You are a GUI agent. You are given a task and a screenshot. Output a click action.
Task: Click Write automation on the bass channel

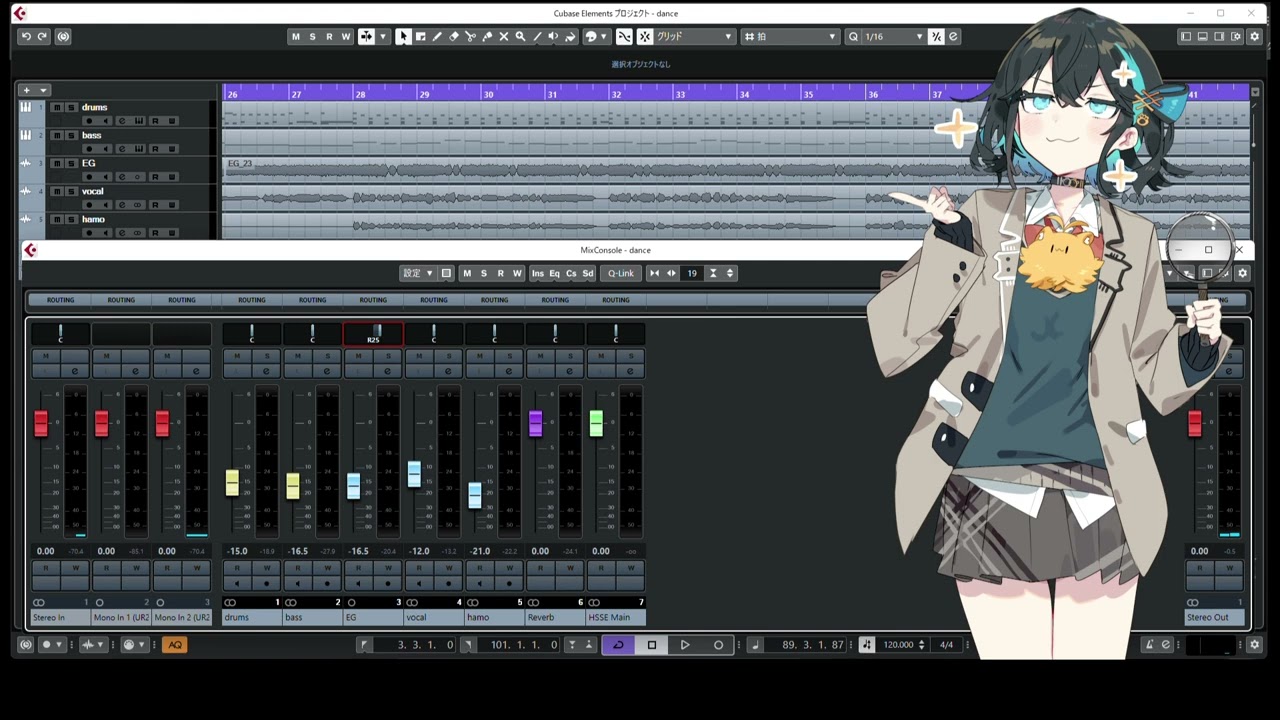(x=327, y=568)
